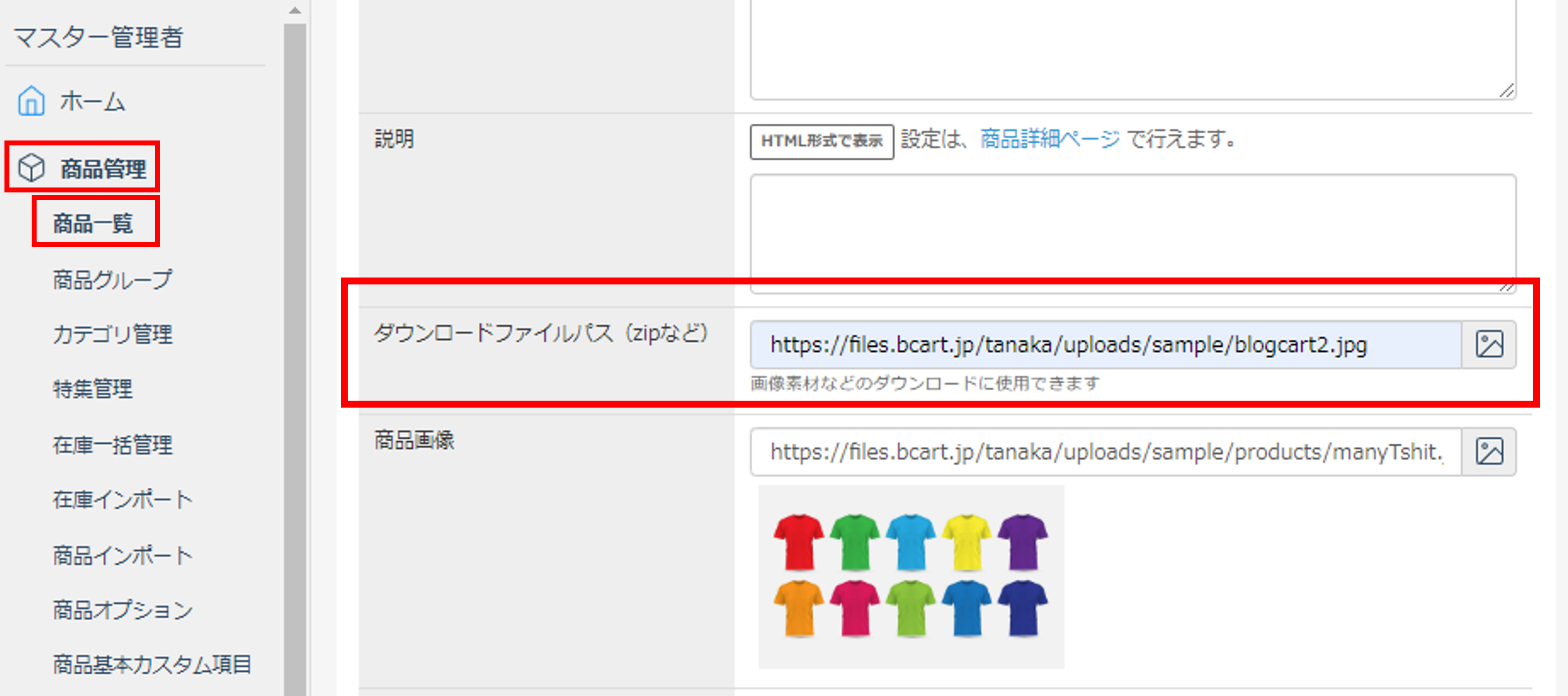The width and height of the screenshot is (1568, 696).
Task: Click the 商品画像 label
Action: pos(414,440)
